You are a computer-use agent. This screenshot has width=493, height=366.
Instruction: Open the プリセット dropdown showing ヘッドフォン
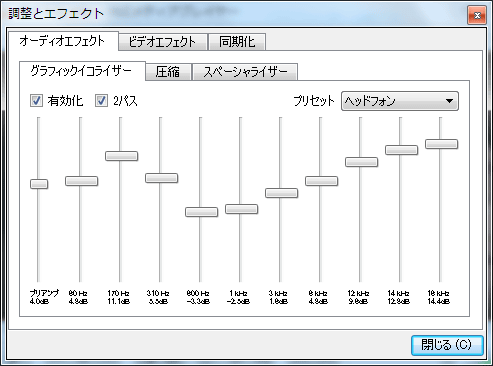click(x=400, y=101)
